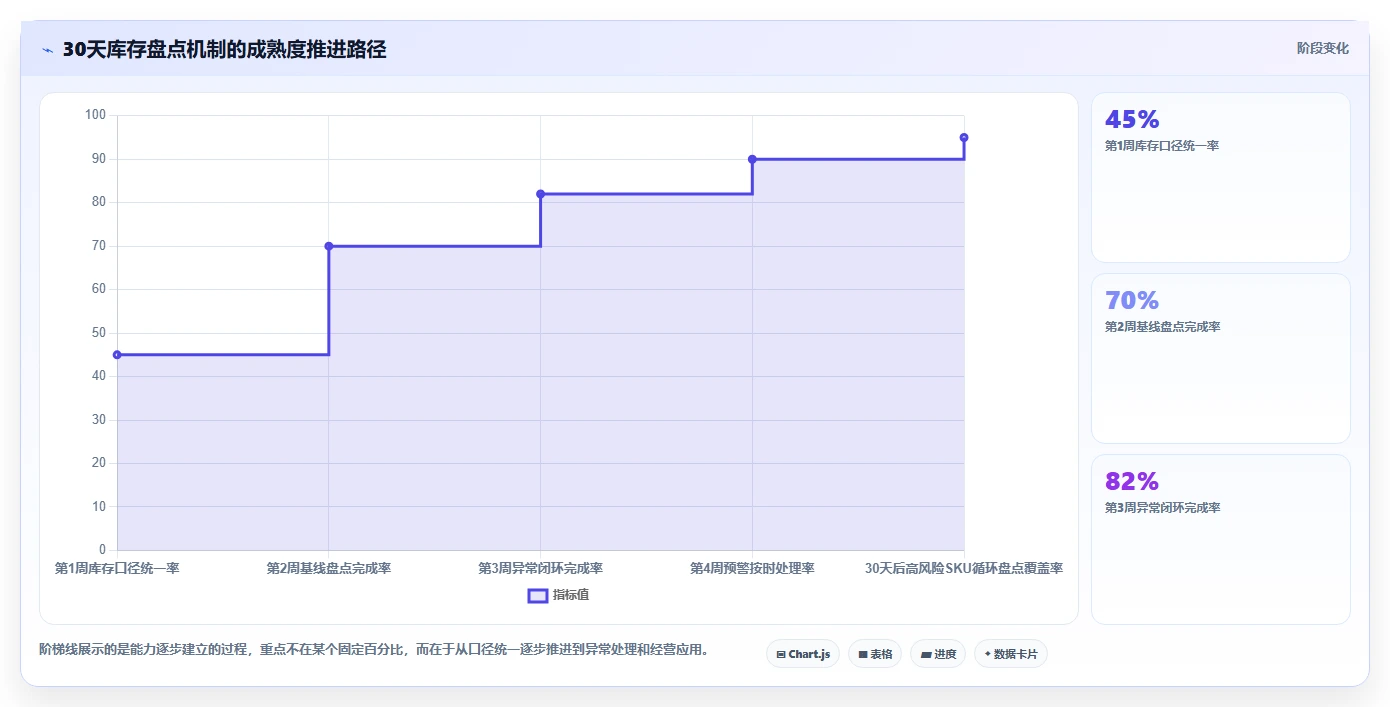Open the 70% 第2周基线盘点完成率 card
Image resolution: width=1390 pixels, height=707 pixels.
1220,358
